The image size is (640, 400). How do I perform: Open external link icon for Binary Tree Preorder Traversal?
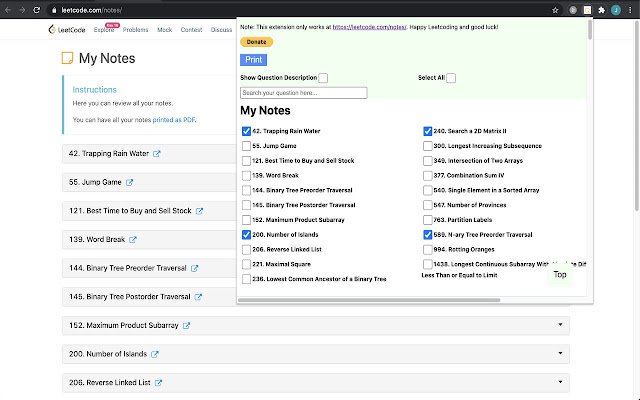click(194, 268)
